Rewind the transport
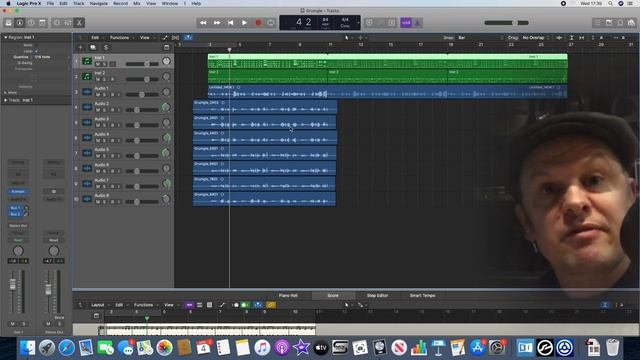 203,23
